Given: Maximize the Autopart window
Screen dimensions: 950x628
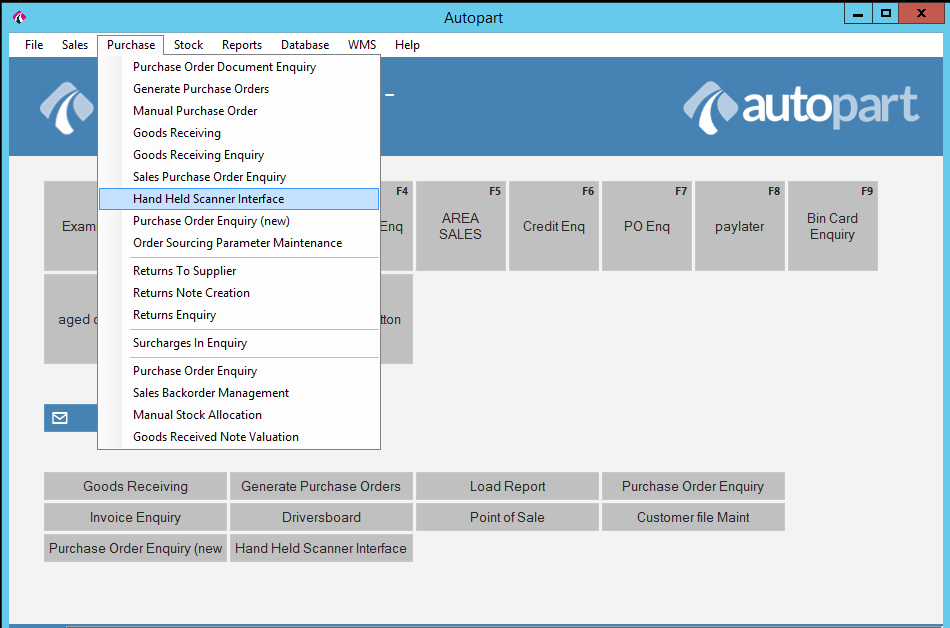Looking at the screenshot, I should (886, 14).
